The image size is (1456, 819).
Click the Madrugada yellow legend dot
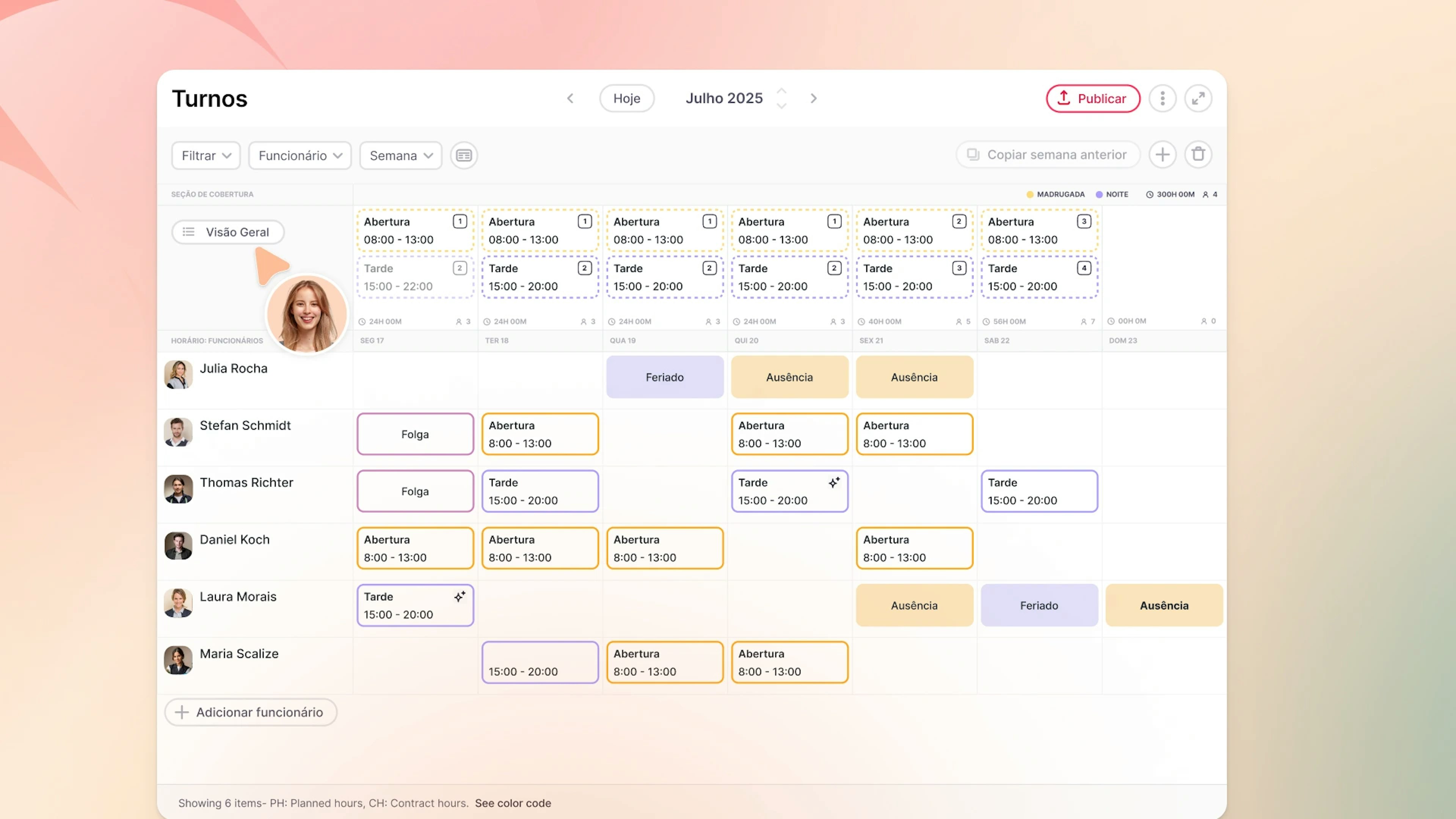pos(1030,195)
